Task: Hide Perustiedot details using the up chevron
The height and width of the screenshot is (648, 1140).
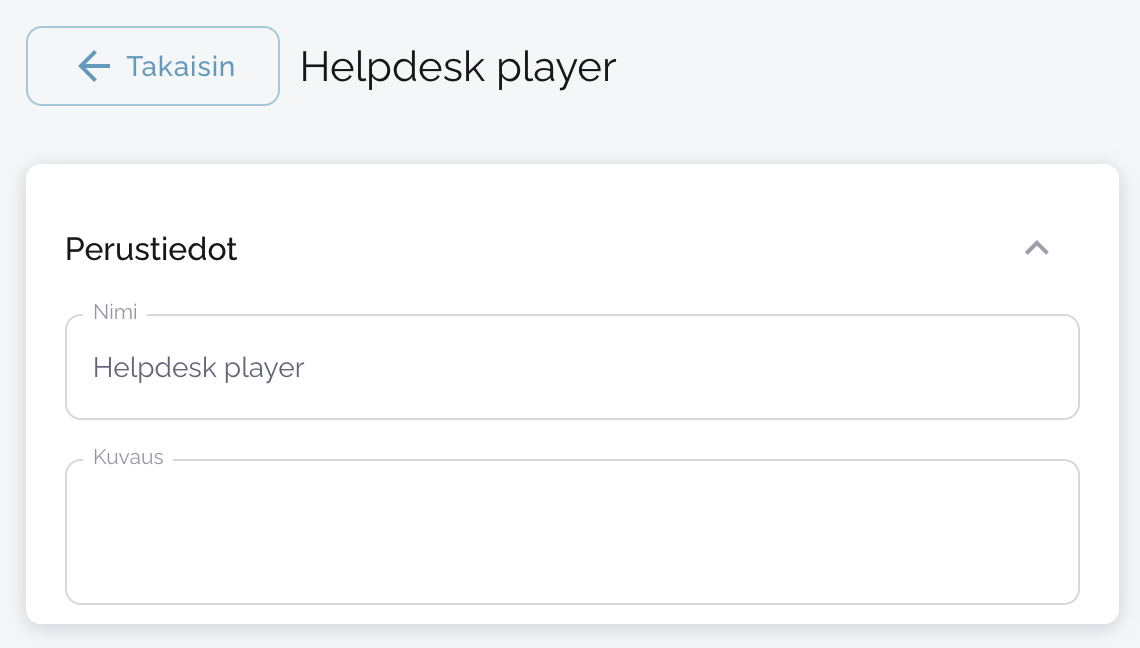Action: point(1037,248)
